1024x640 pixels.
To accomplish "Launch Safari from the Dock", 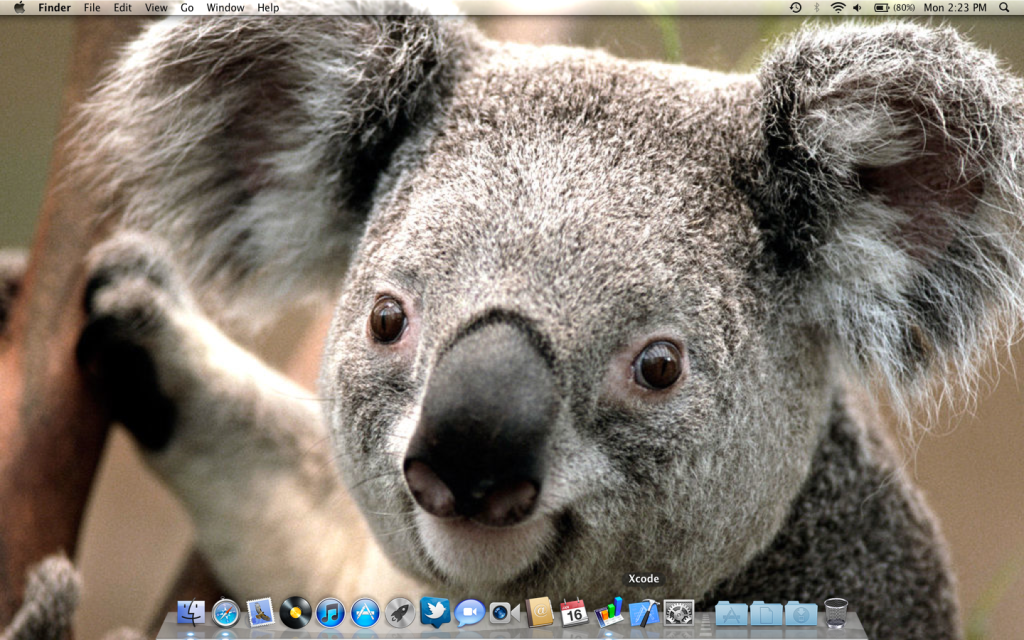I will click(226, 613).
